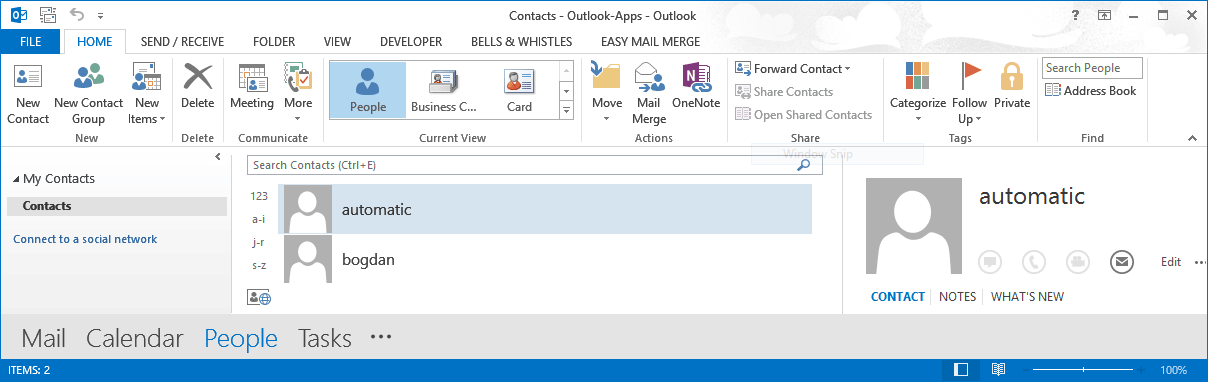The height and width of the screenshot is (382, 1208).
Task: Switch to WHAT'S NEW tab
Action: (x=1027, y=297)
